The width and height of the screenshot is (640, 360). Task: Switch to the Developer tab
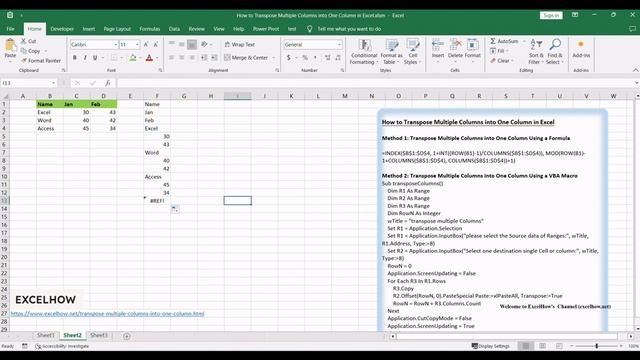(62, 29)
